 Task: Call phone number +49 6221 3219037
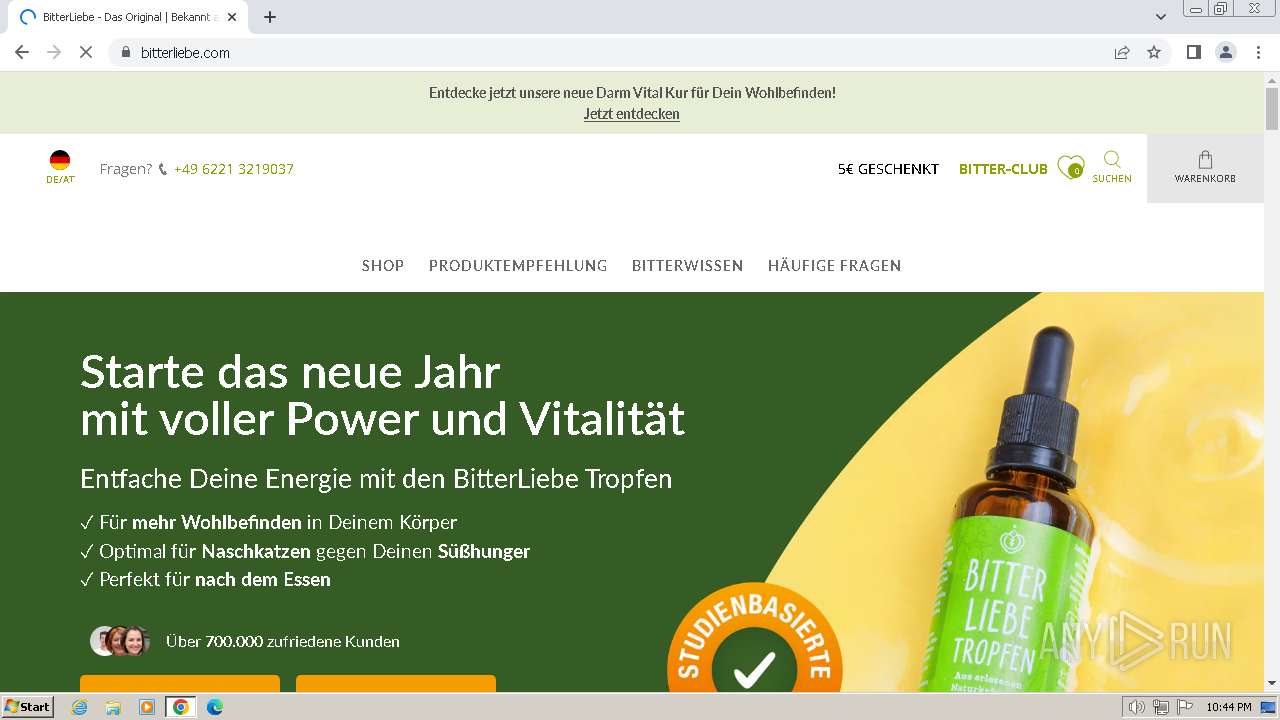coord(233,169)
